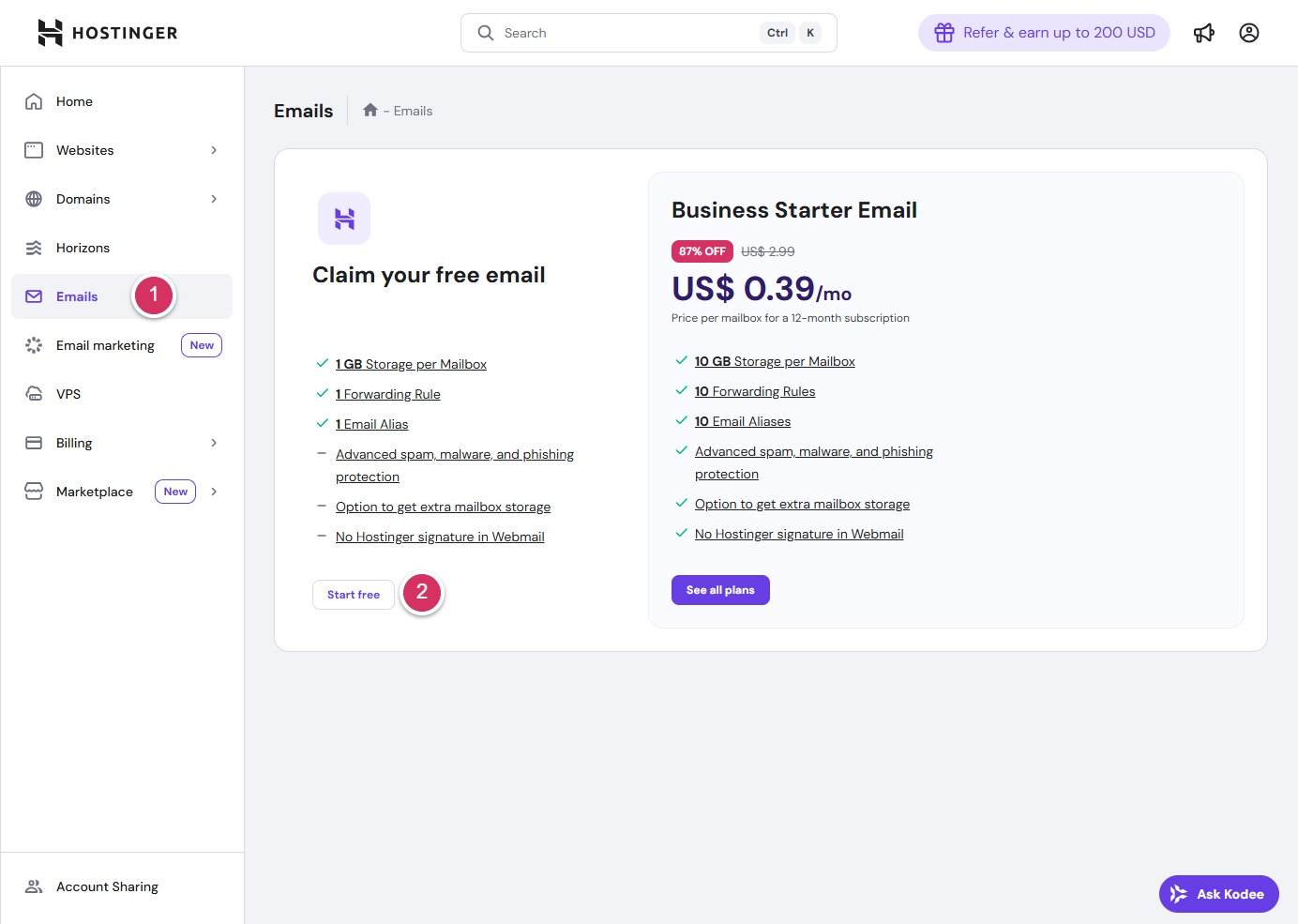Click the 10 GB Storage per Mailbox link
1298x924 pixels.
pos(775,361)
